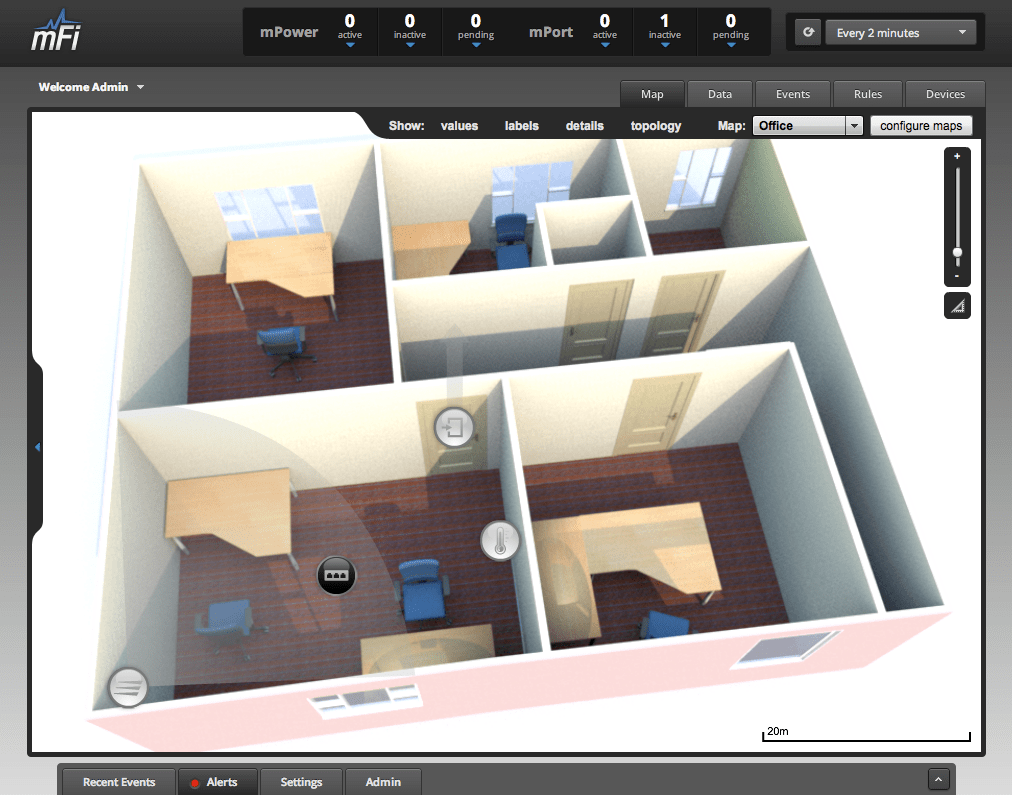Open the Alerts panel at the bottom

click(x=217, y=781)
